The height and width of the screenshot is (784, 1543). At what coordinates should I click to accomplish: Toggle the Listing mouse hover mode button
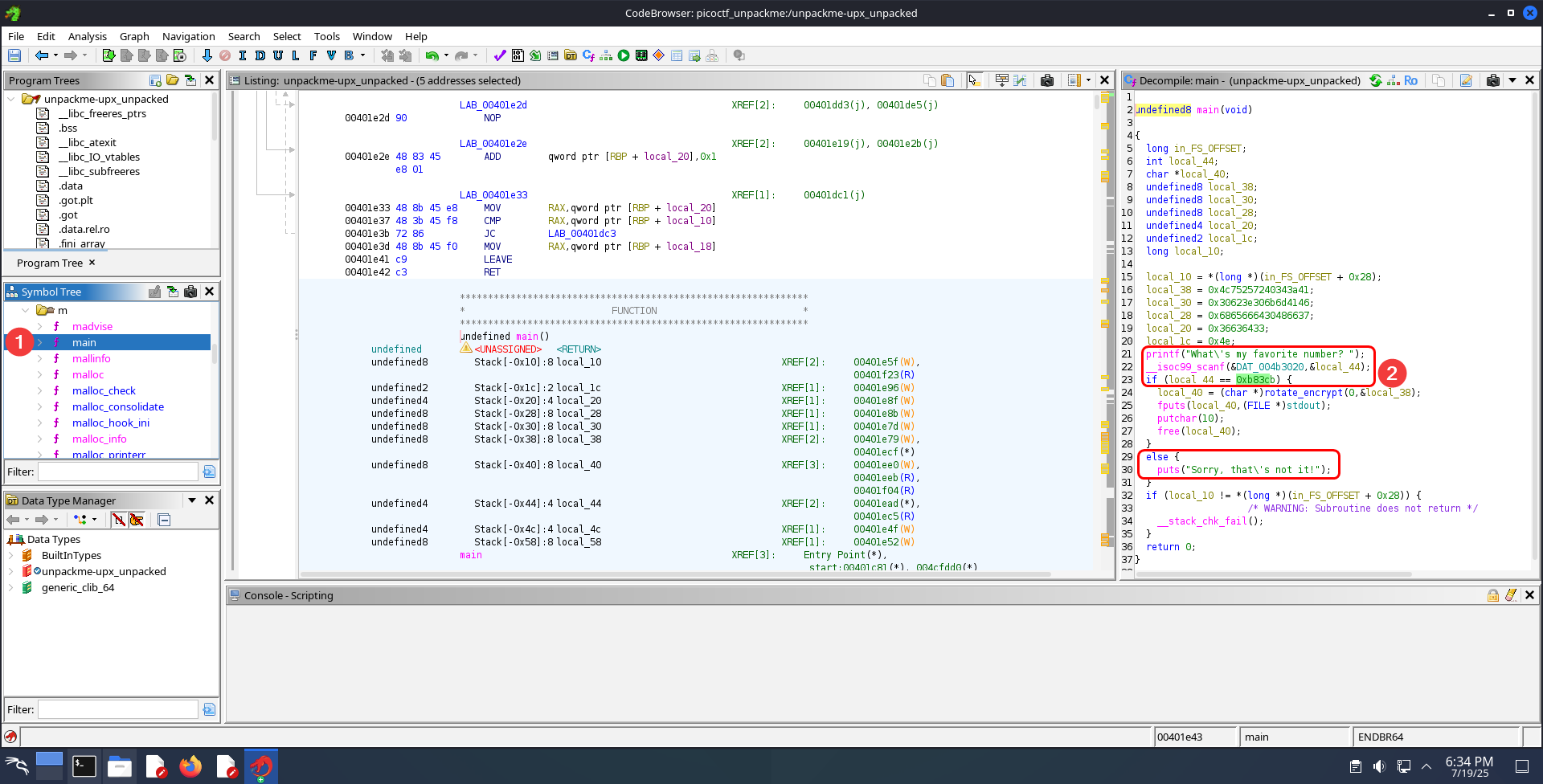tap(974, 80)
